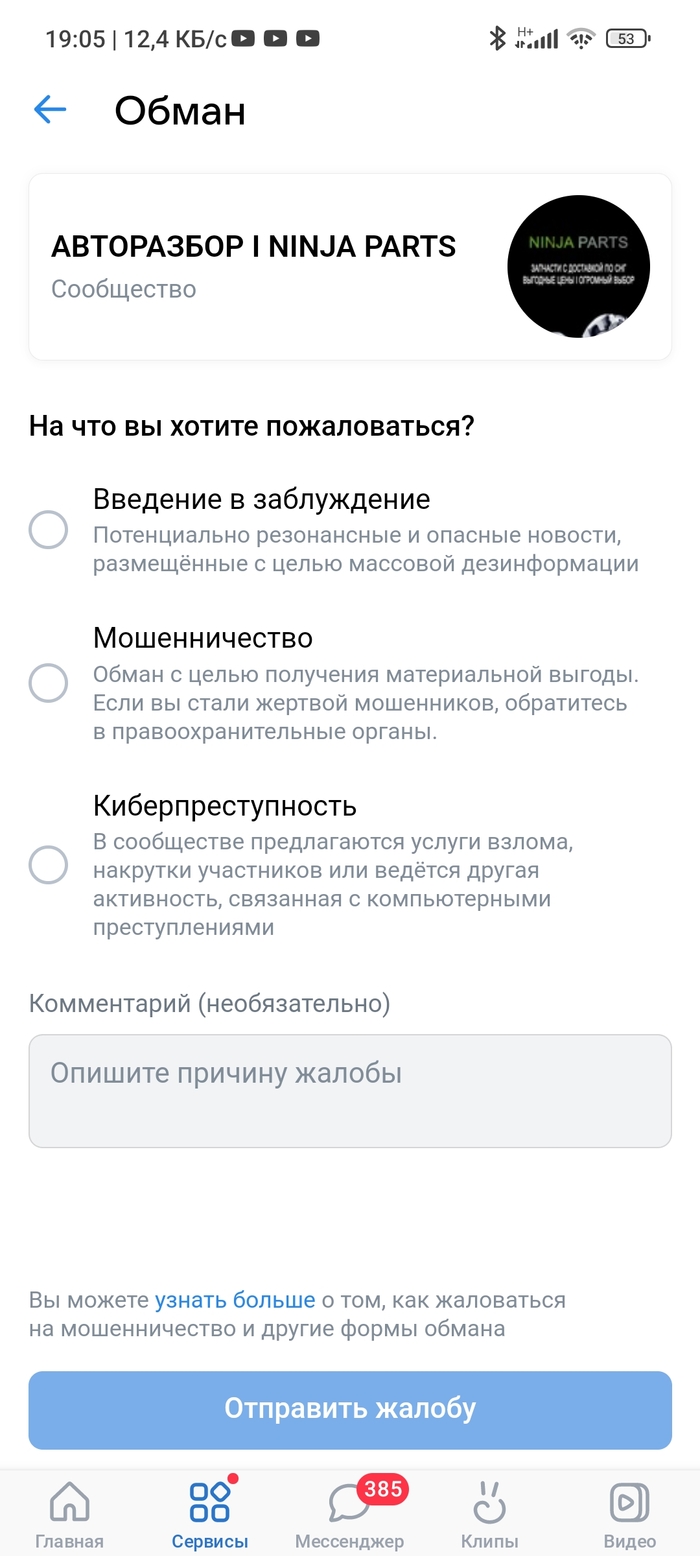700x1556 pixels.
Task: Open the Сервисы services icon
Action: (210, 1501)
